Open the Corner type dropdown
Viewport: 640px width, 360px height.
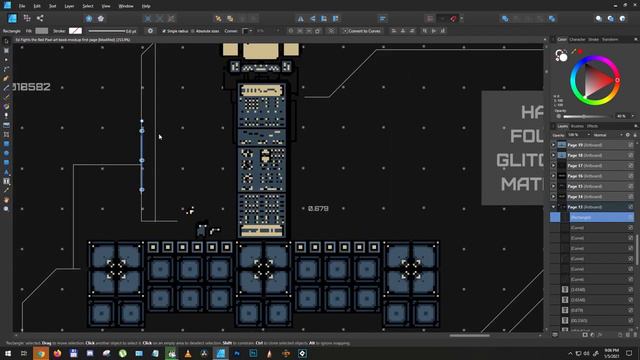(247, 31)
